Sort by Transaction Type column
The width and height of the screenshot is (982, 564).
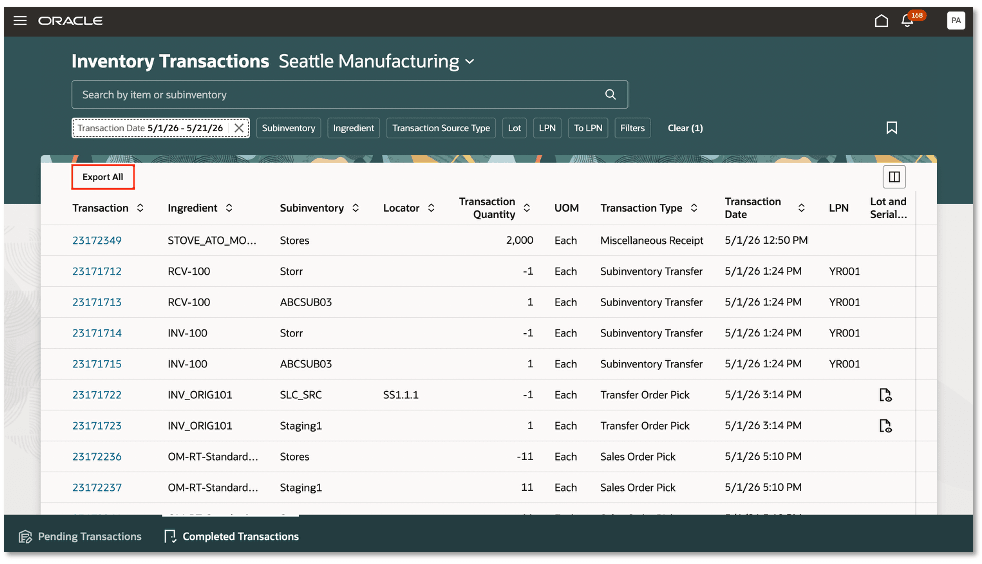[694, 208]
